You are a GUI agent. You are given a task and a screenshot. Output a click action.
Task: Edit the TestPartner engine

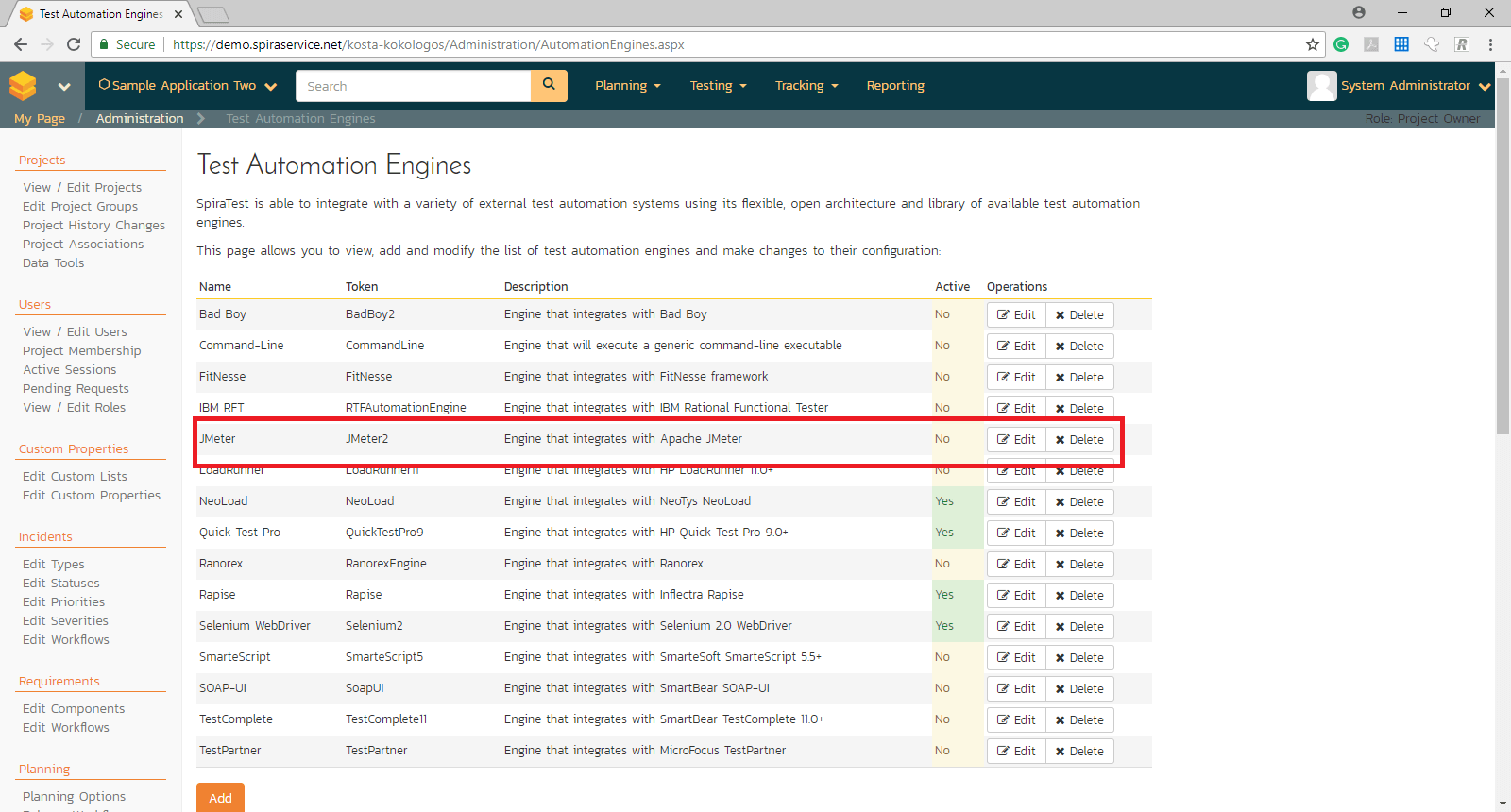(x=1016, y=752)
